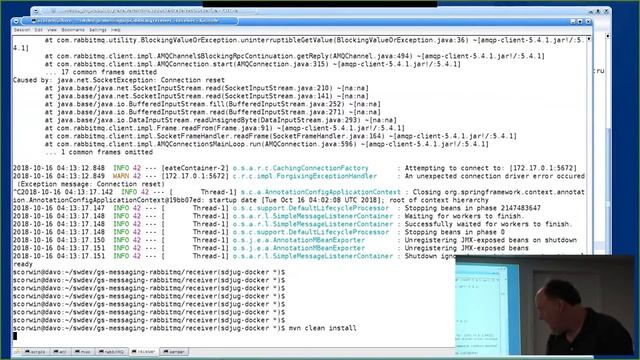The height and width of the screenshot is (360, 640).
Task: Open the Help menu
Action: pos(116,30)
